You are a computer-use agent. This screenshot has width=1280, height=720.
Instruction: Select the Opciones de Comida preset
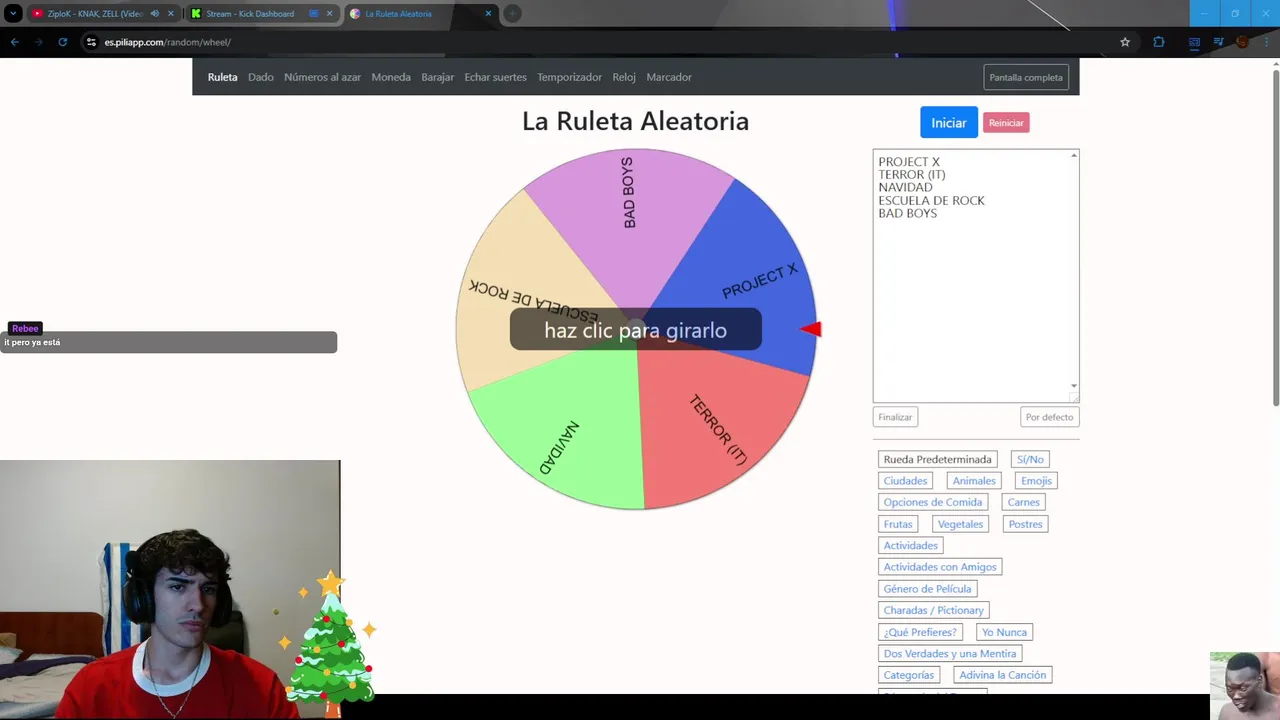point(933,502)
